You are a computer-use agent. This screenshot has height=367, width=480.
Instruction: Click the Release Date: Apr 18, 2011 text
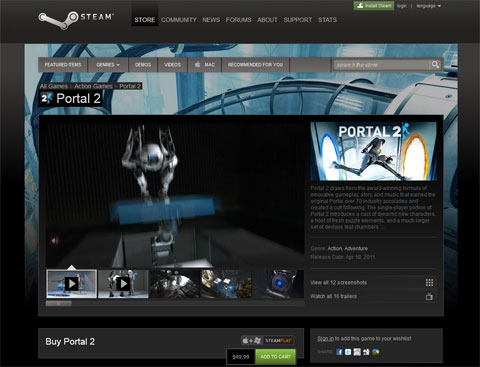[x=343, y=257]
